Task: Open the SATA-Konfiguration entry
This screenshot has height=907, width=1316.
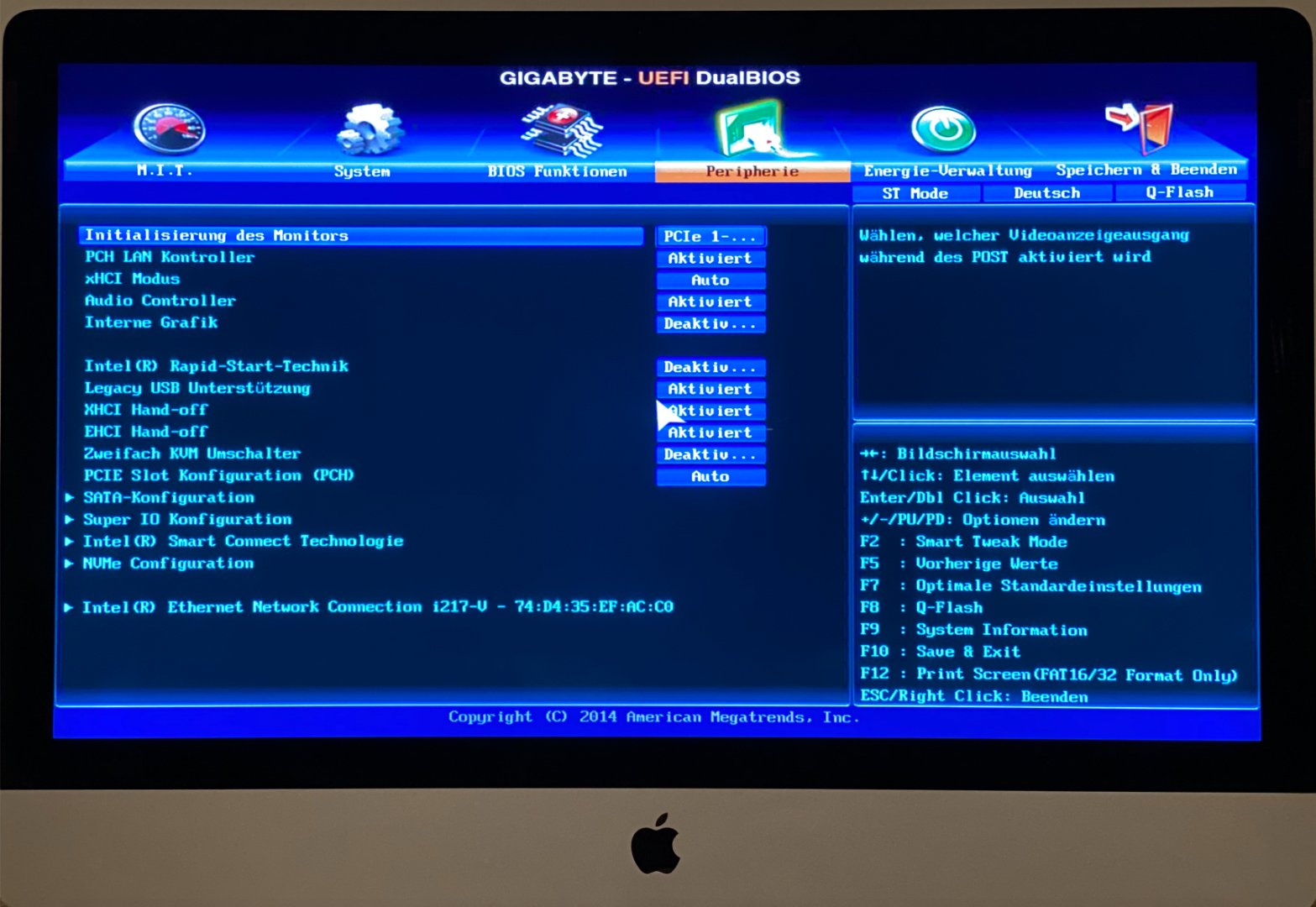Action: pyautogui.click(x=169, y=497)
